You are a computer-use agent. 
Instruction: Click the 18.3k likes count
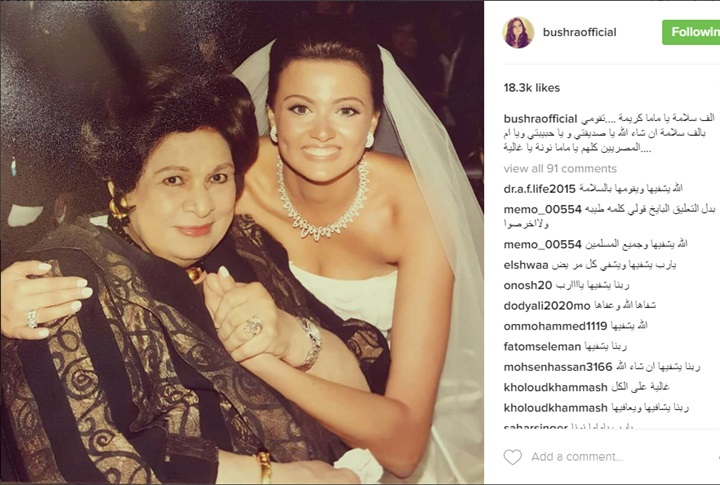[x=532, y=88]
